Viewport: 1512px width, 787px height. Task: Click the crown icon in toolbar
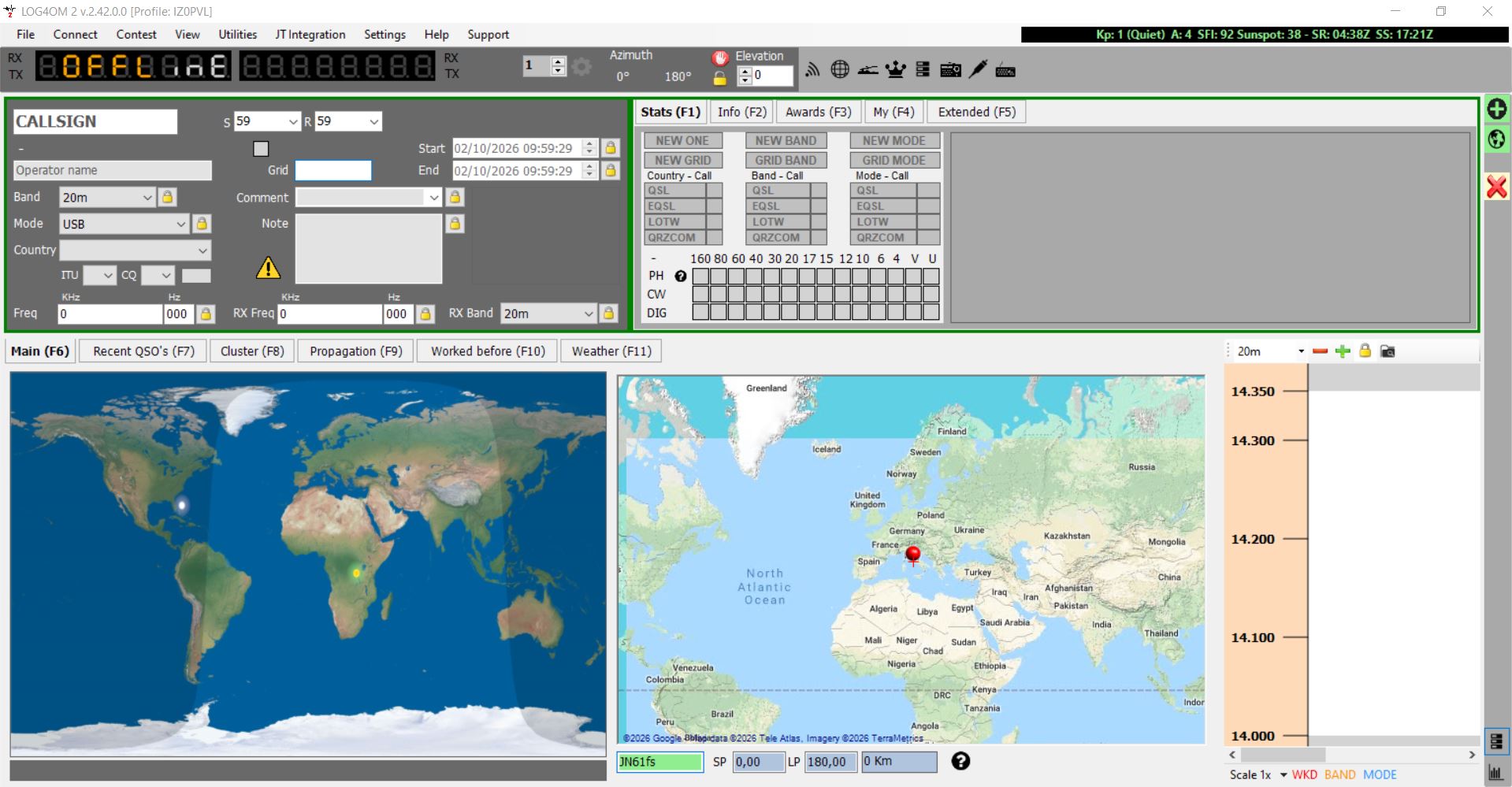895,70
